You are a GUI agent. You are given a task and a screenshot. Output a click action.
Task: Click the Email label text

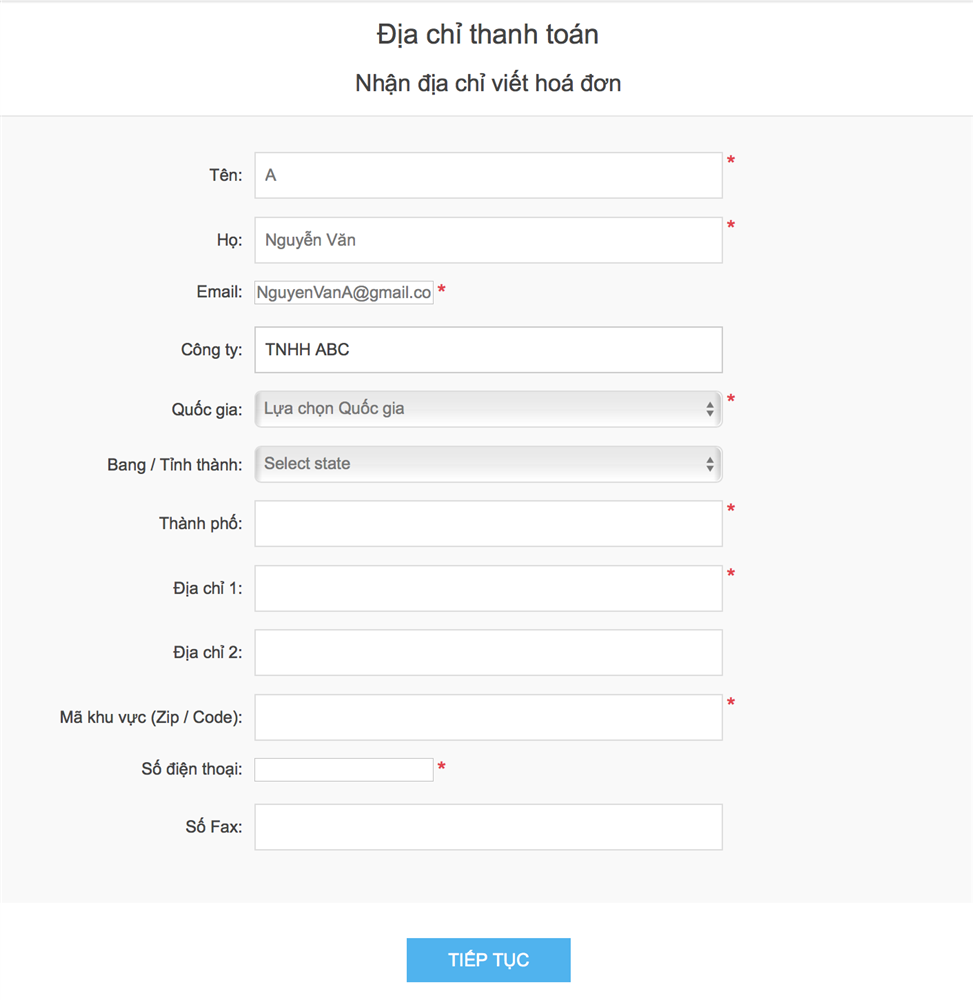[x=219, y=292]
